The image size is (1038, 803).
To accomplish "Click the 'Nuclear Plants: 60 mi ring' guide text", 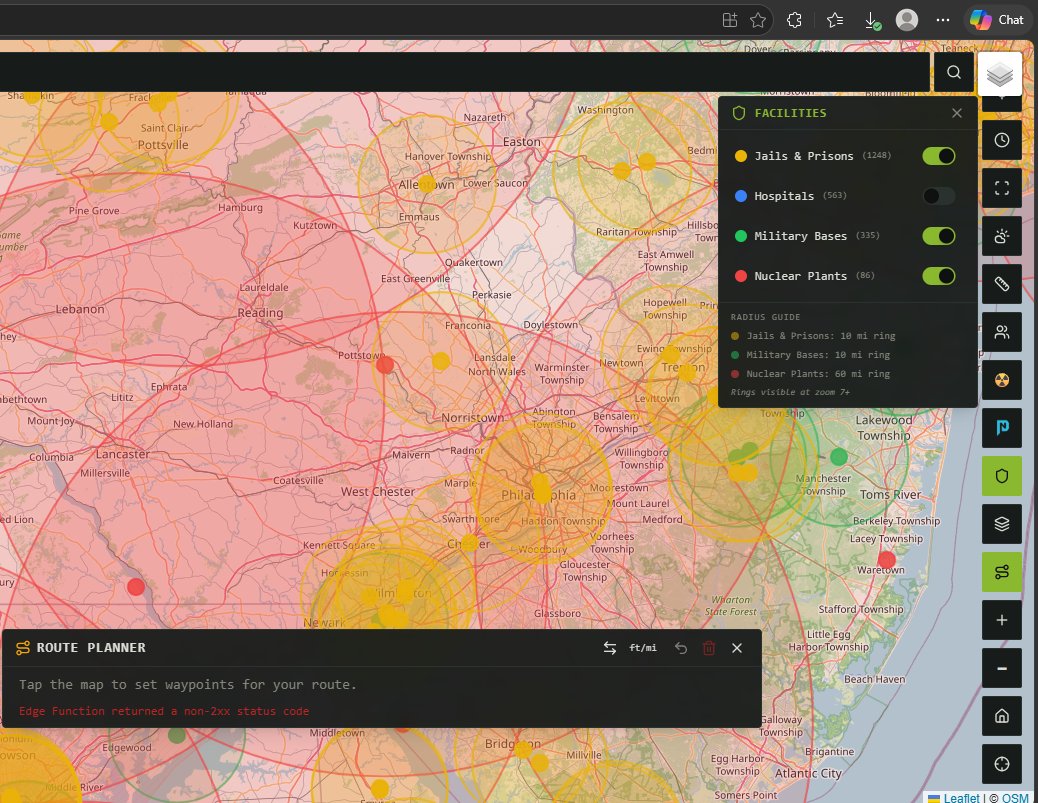I will pyautogui.click(x=818, y=374).
